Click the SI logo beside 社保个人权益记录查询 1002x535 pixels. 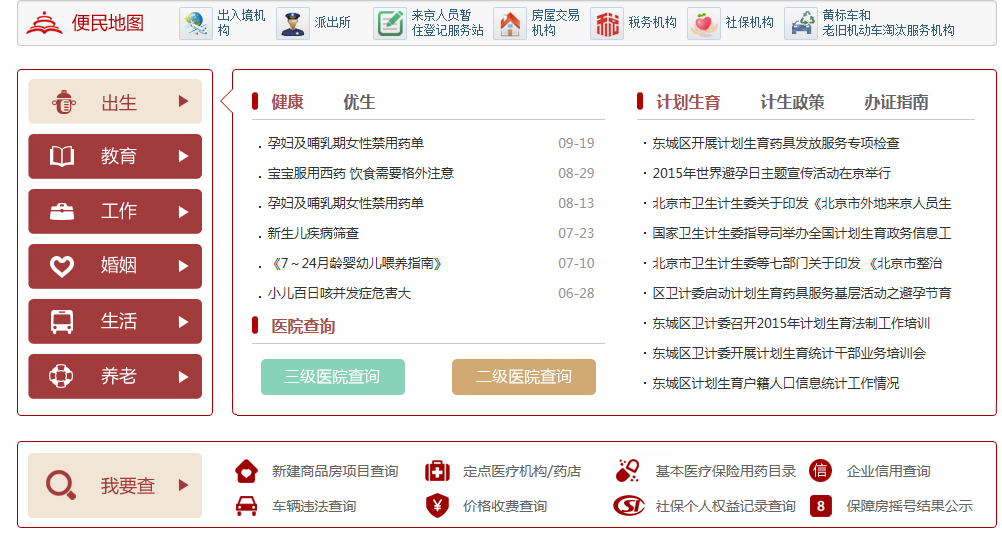coord(629,506)
